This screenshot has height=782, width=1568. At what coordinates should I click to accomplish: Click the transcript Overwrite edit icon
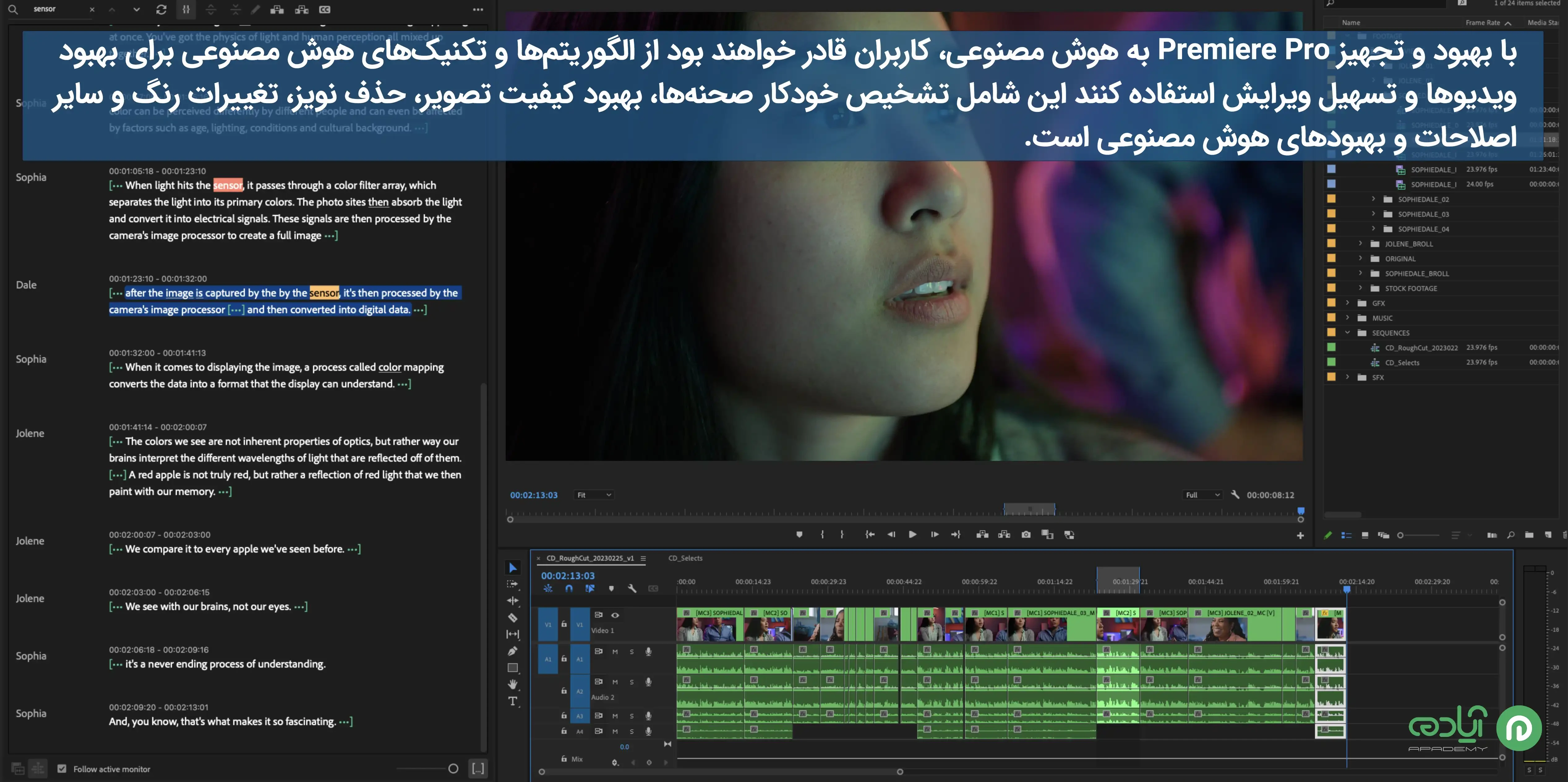[x=301, y=9]
